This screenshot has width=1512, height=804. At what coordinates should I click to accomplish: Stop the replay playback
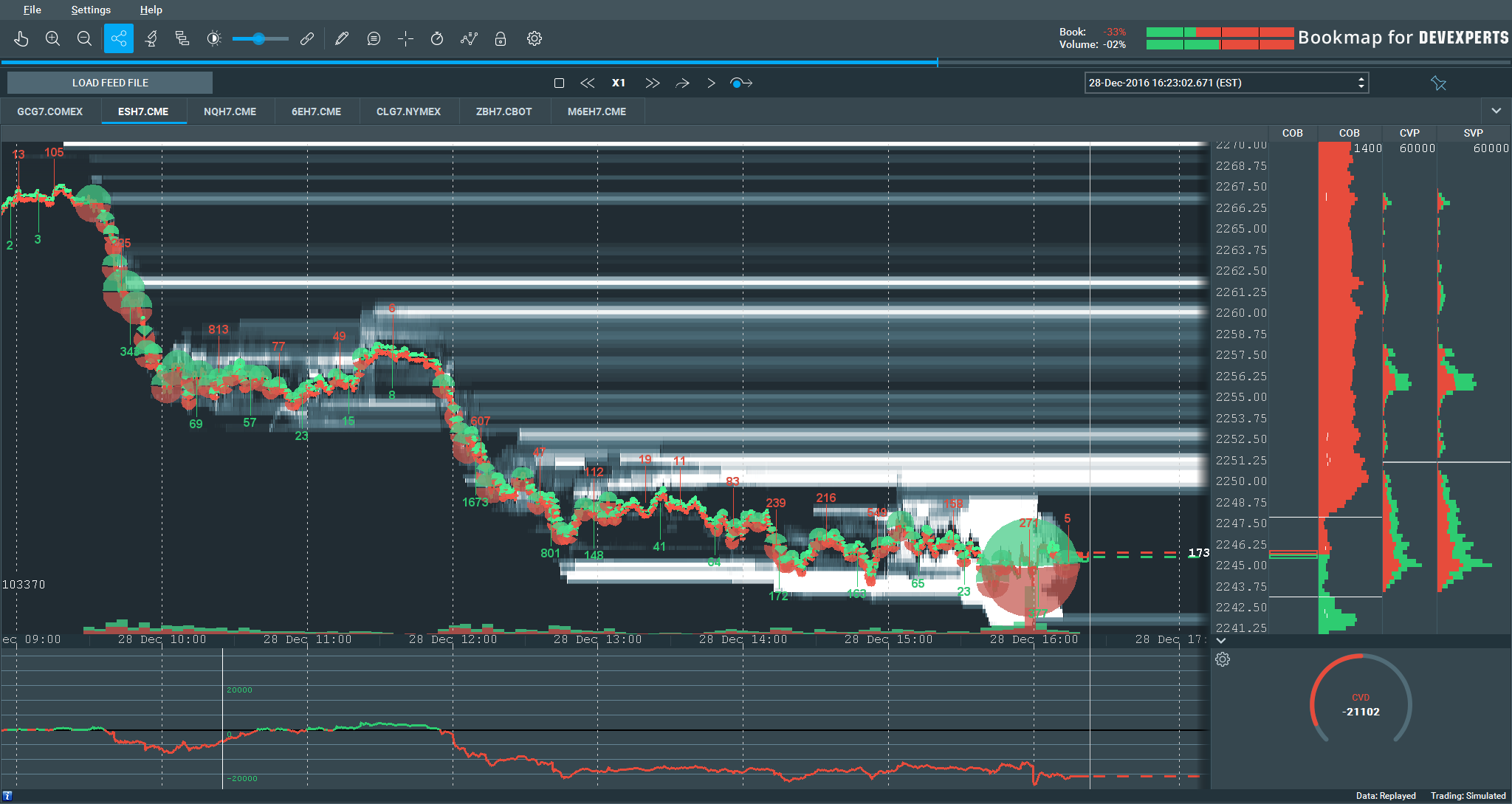[559, 83]
